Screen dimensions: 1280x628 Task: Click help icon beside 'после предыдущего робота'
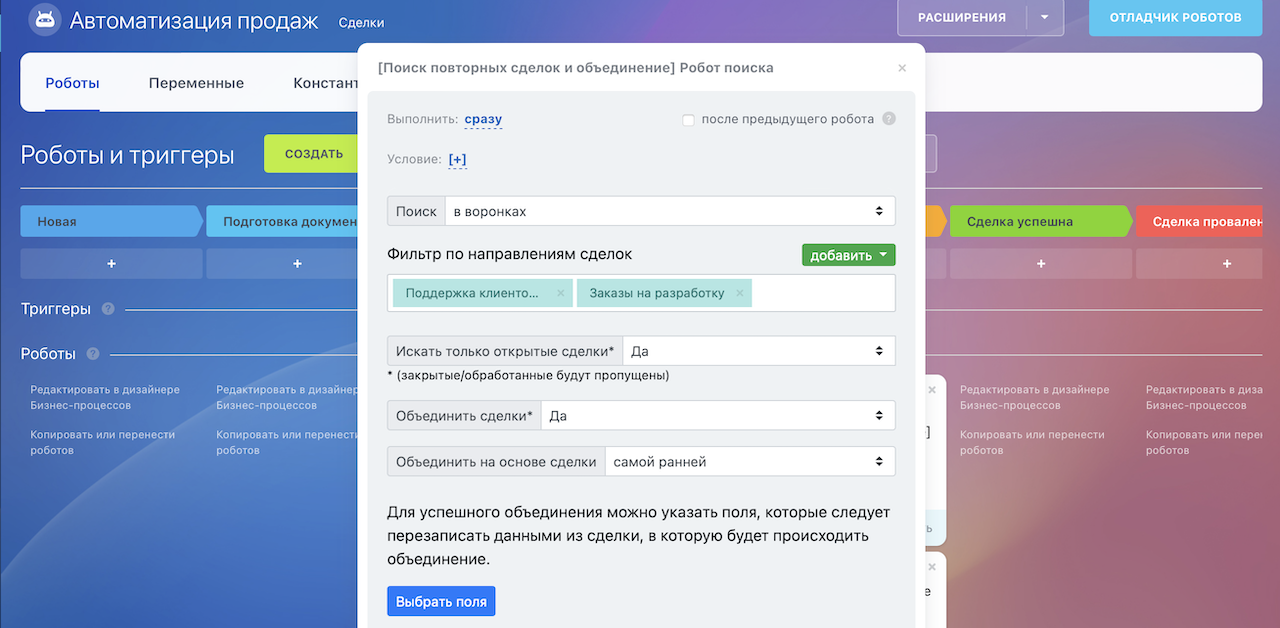(889, 119)
